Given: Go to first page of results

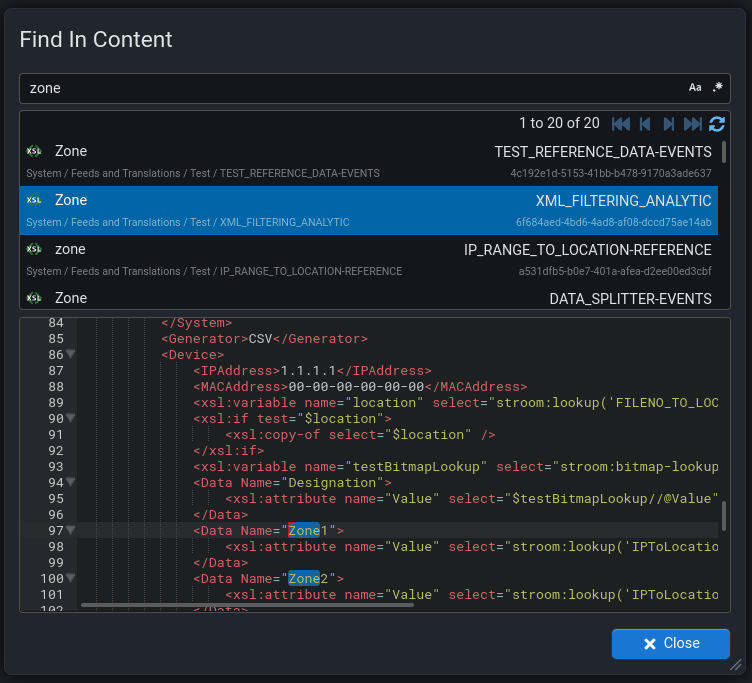Looking at the screenshot, I should (x=620, y=124).
